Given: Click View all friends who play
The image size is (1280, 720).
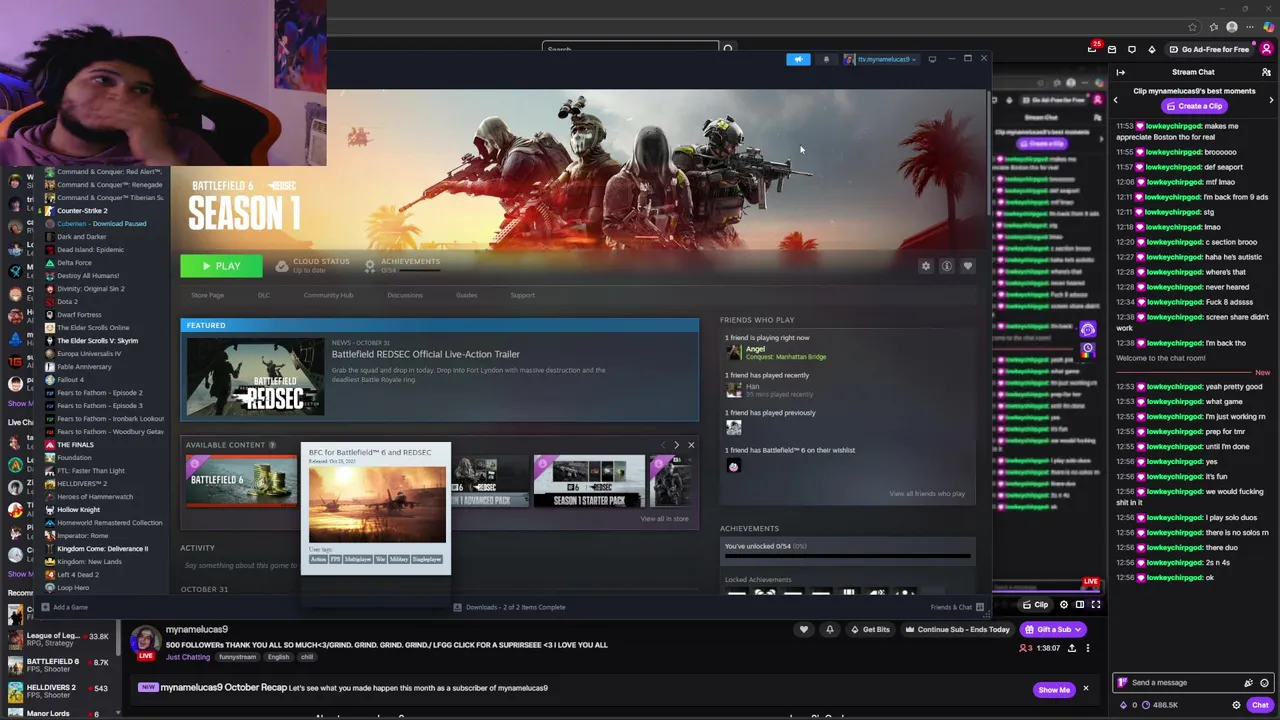Looking at the screenshot, I should tap(927, 493).
